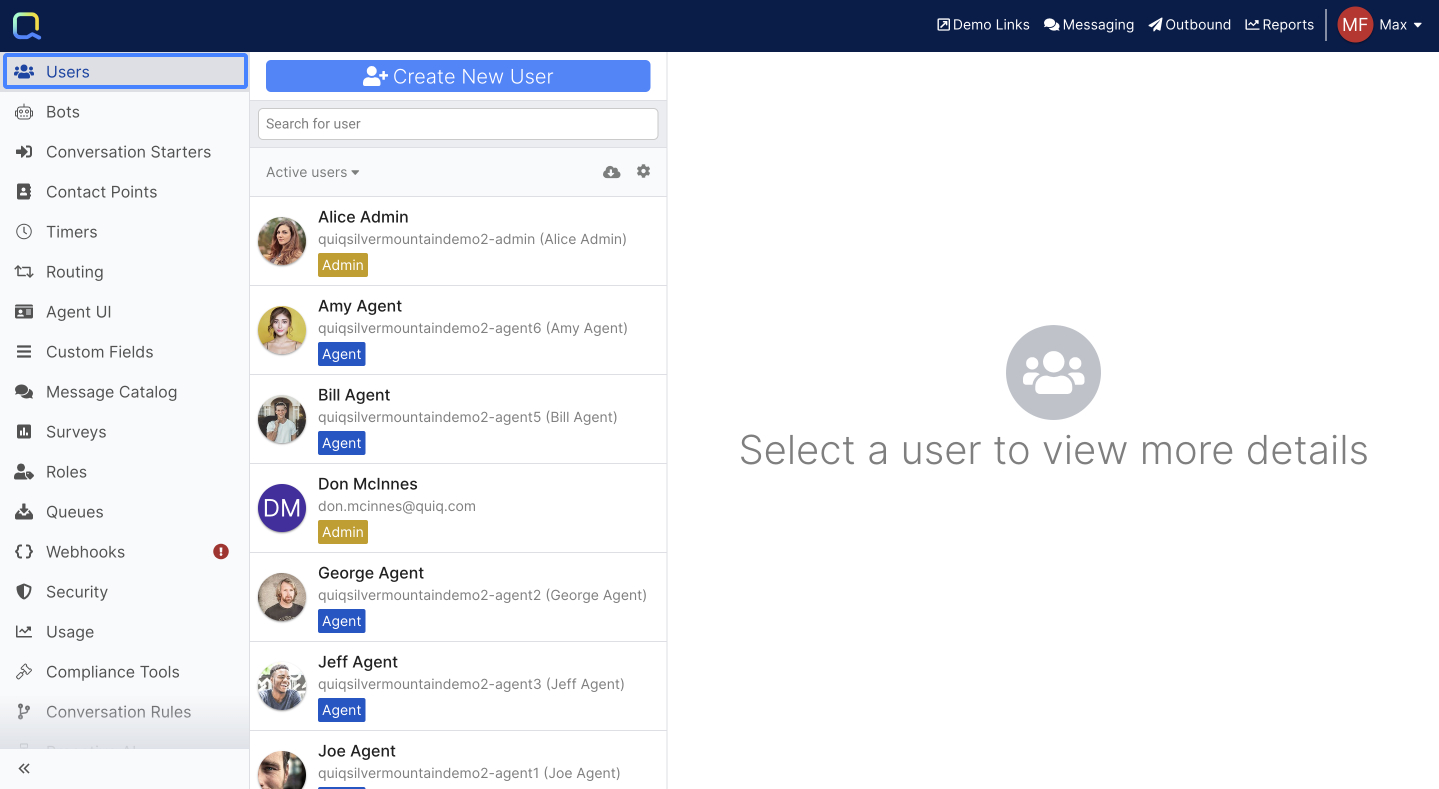1439x789 pixels.
Task: Navigate to Timers settings
Action: (125, 232)
